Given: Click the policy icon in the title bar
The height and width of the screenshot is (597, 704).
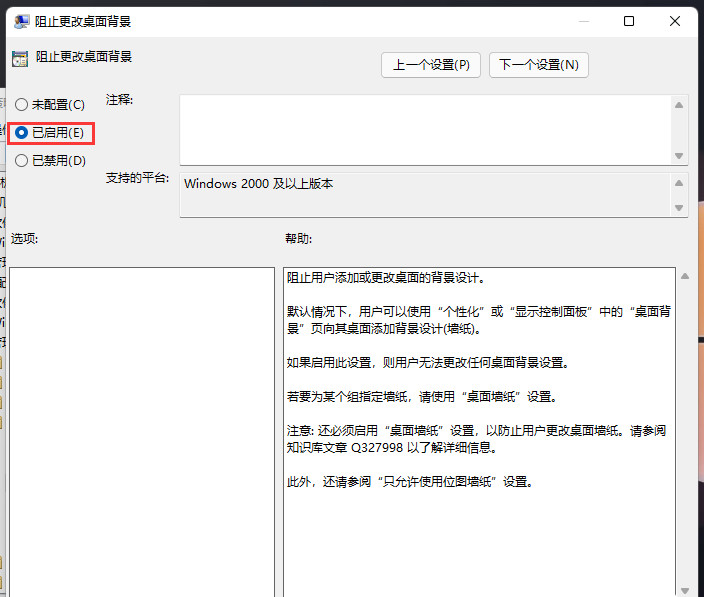Looking at the screenshot, I should click(x=21, y=21).
